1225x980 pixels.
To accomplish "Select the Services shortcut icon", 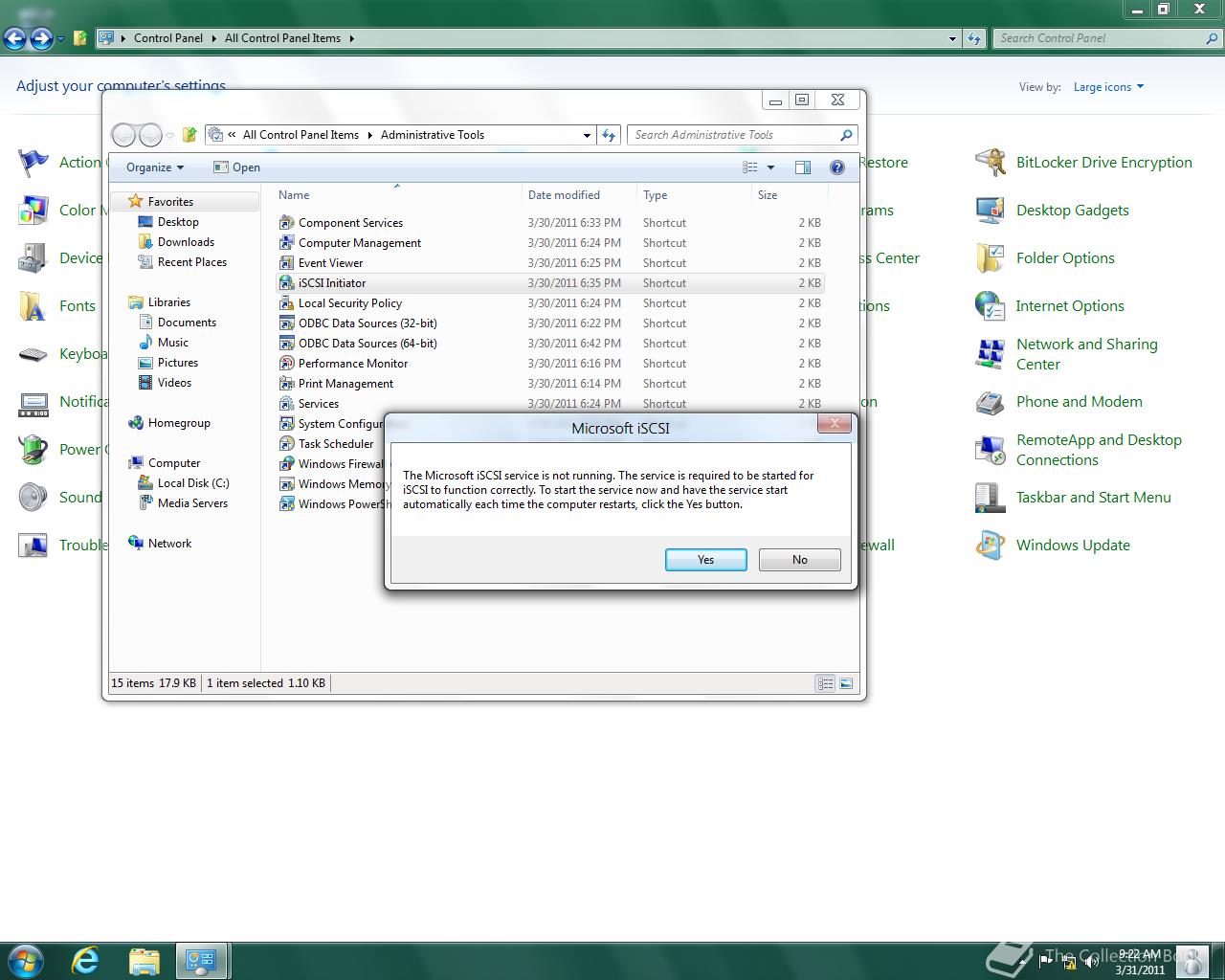I will [286, 403].
